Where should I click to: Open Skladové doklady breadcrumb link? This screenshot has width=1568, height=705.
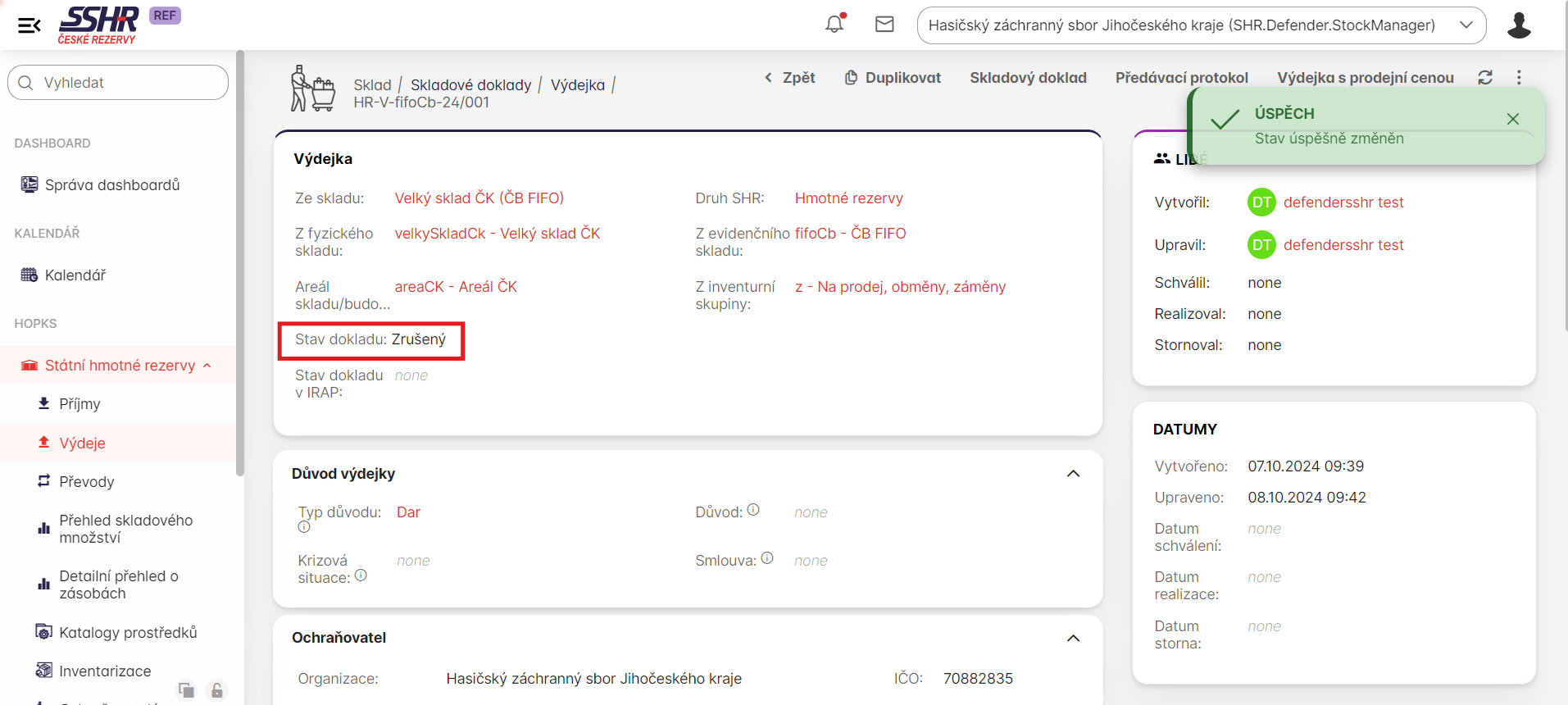(x=470, y=85)
